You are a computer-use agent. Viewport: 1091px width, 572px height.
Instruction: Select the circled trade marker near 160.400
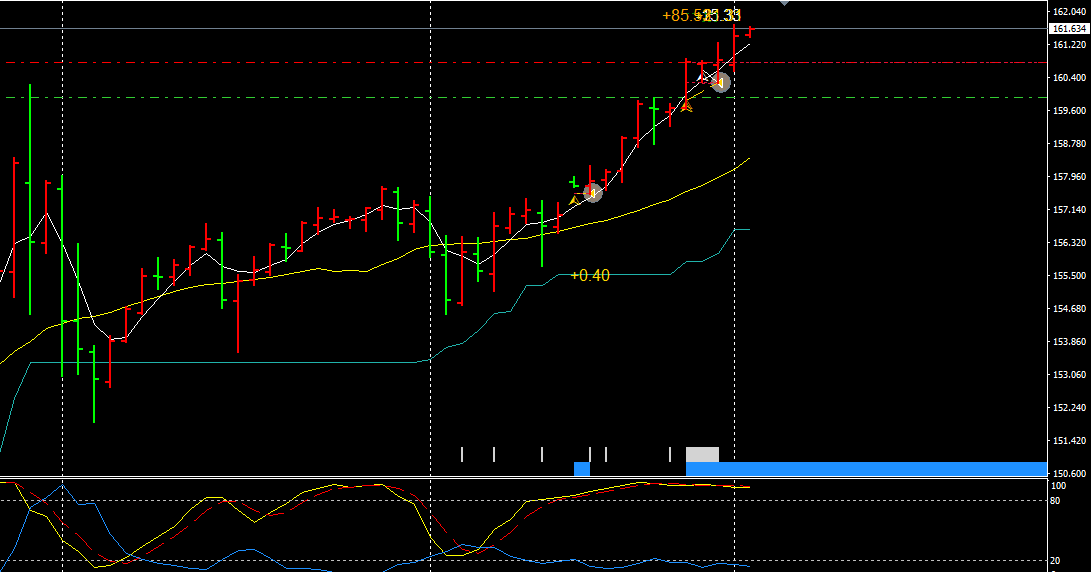720,83
